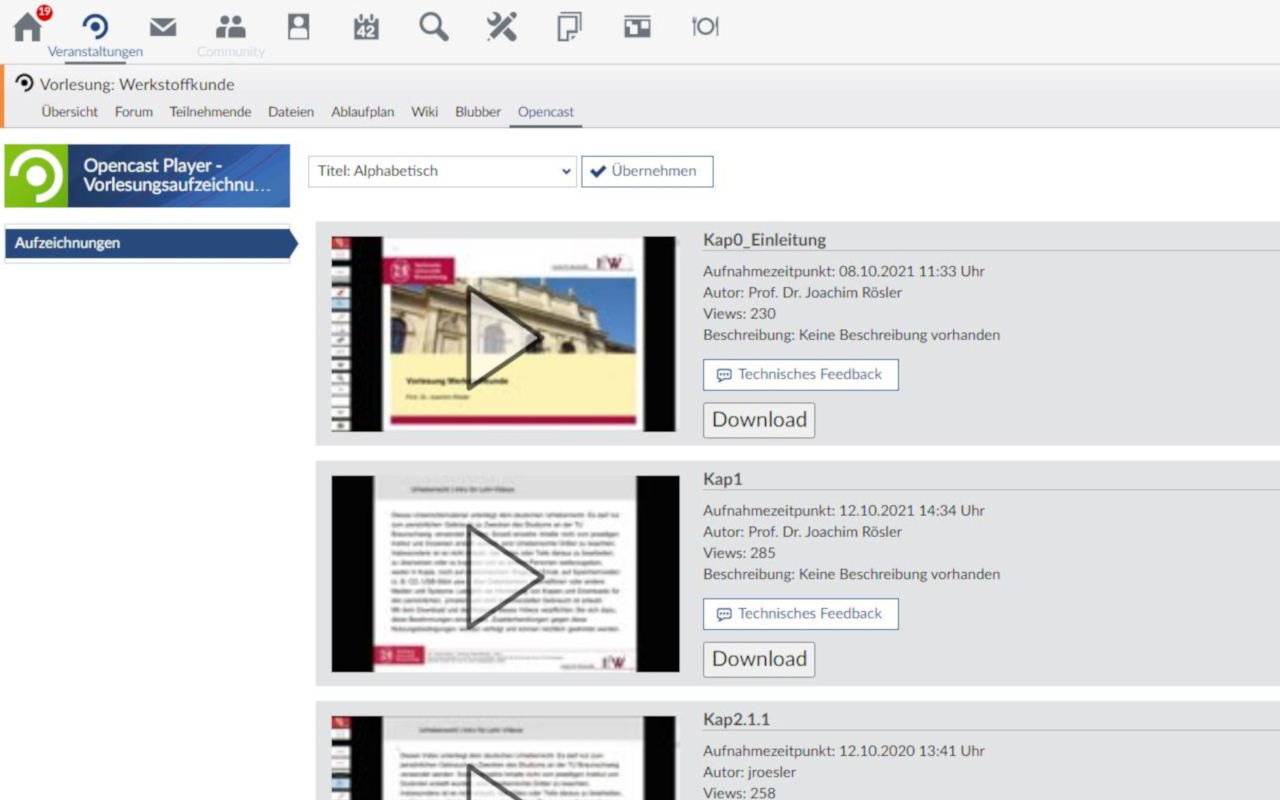Viewport: 1280px width, 800px height.
Task: Click the notification badge showing 19
Action: [x=44, y=12]
